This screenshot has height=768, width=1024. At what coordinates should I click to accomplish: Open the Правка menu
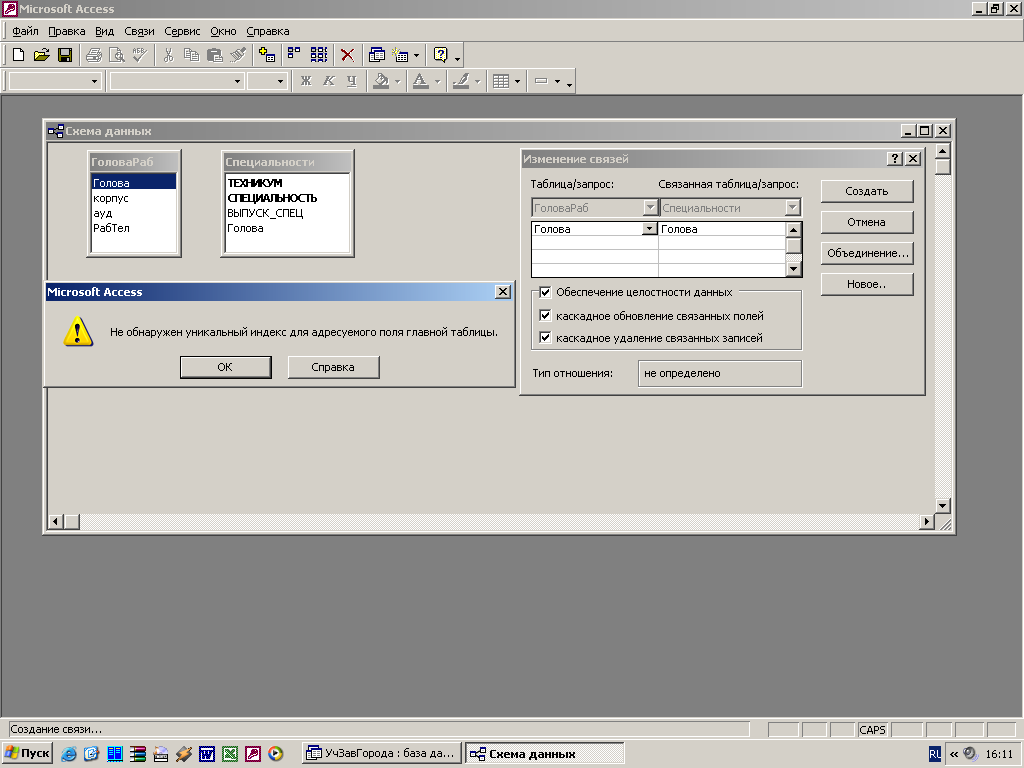(x=67, y=31)
